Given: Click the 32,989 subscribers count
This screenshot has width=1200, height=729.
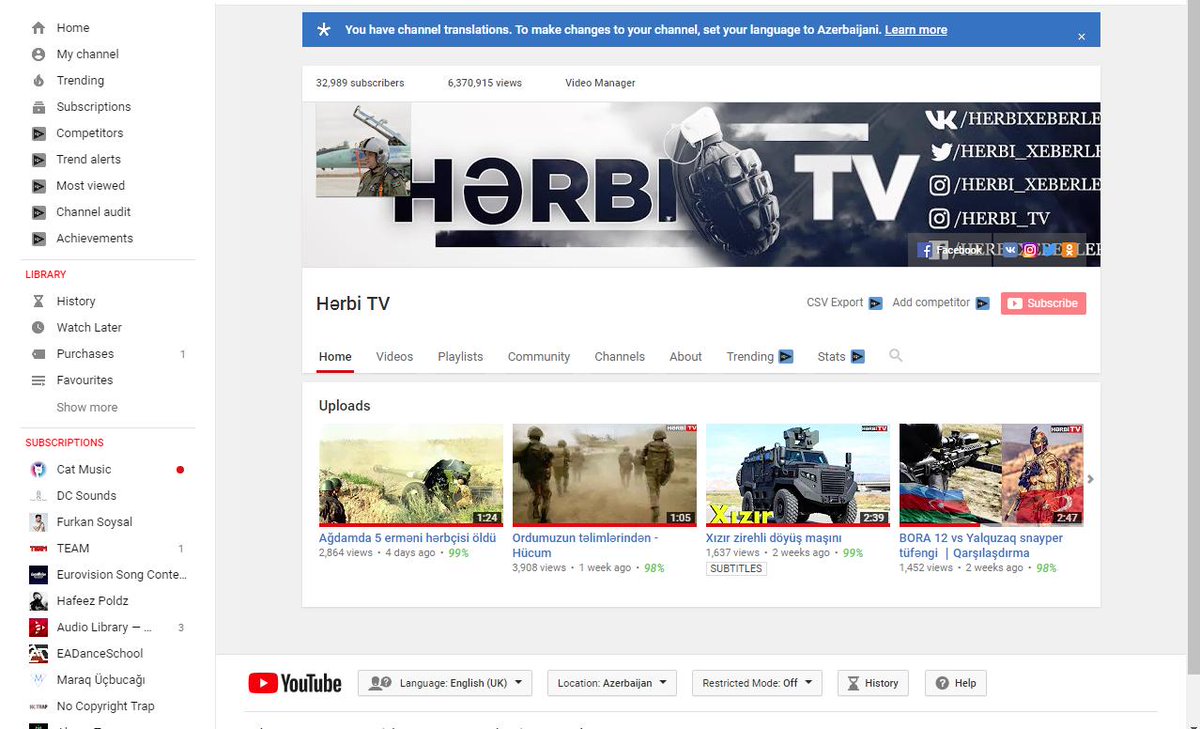Looking at the screenshot, I should 360,83.
